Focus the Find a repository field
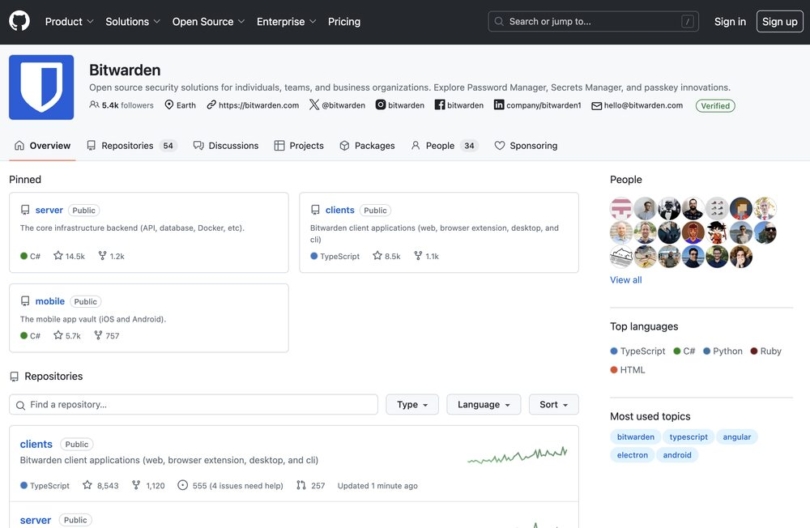The width and height of the screenshot is (810, 528). pyautogui.click(x=194, y=404)
